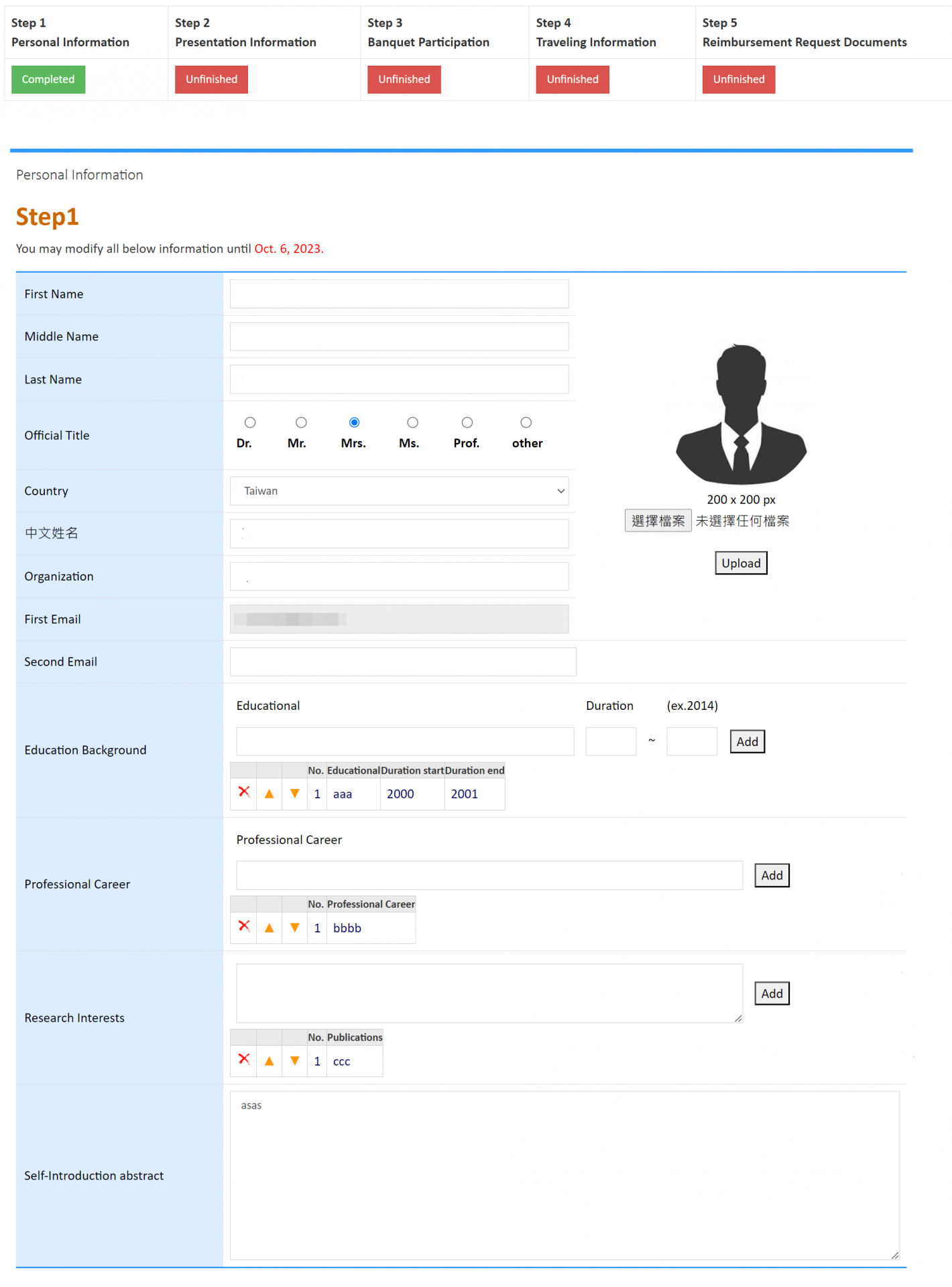Move career row bbbb down
The image size is (952, 1287).
point(295,928)
